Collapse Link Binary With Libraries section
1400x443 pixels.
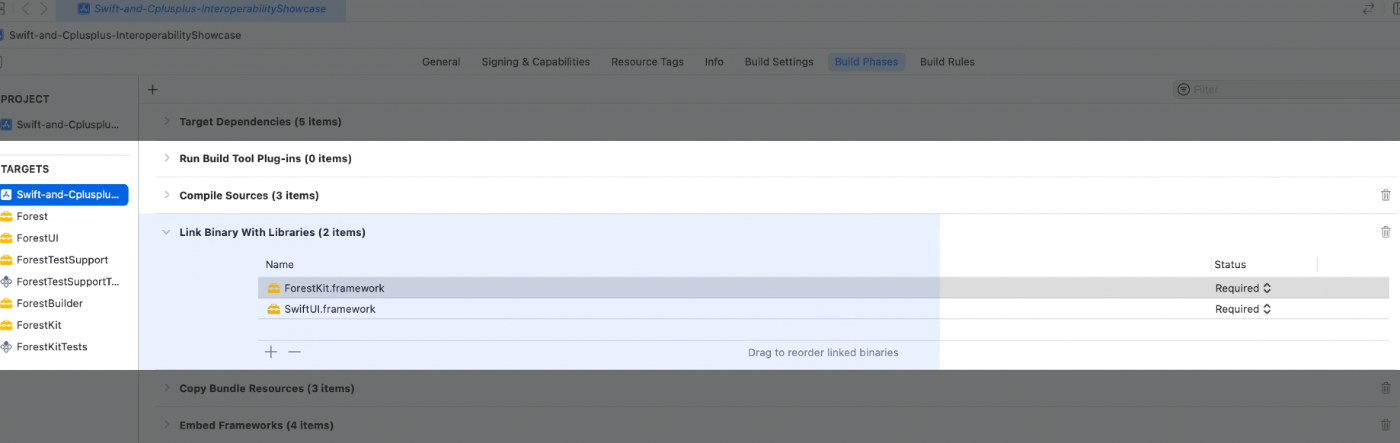(167, 232)
